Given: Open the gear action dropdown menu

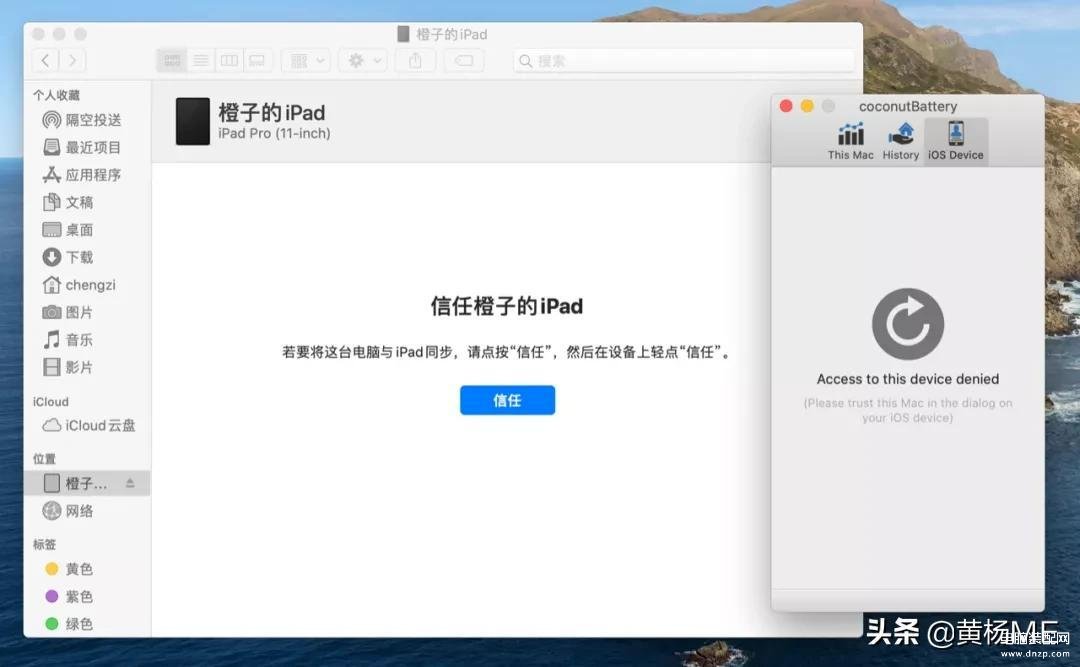Looking at the screenshot, I should 363,61.
